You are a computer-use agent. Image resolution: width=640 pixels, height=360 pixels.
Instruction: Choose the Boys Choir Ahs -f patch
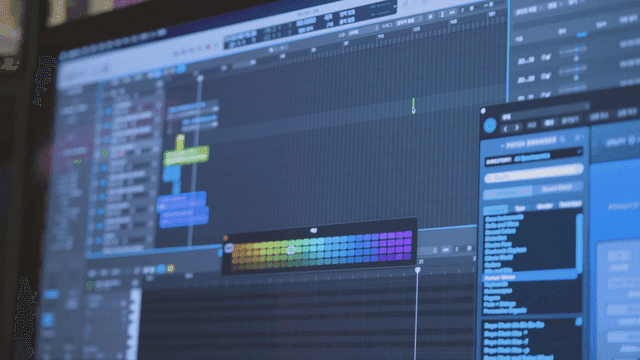[507, 342]
